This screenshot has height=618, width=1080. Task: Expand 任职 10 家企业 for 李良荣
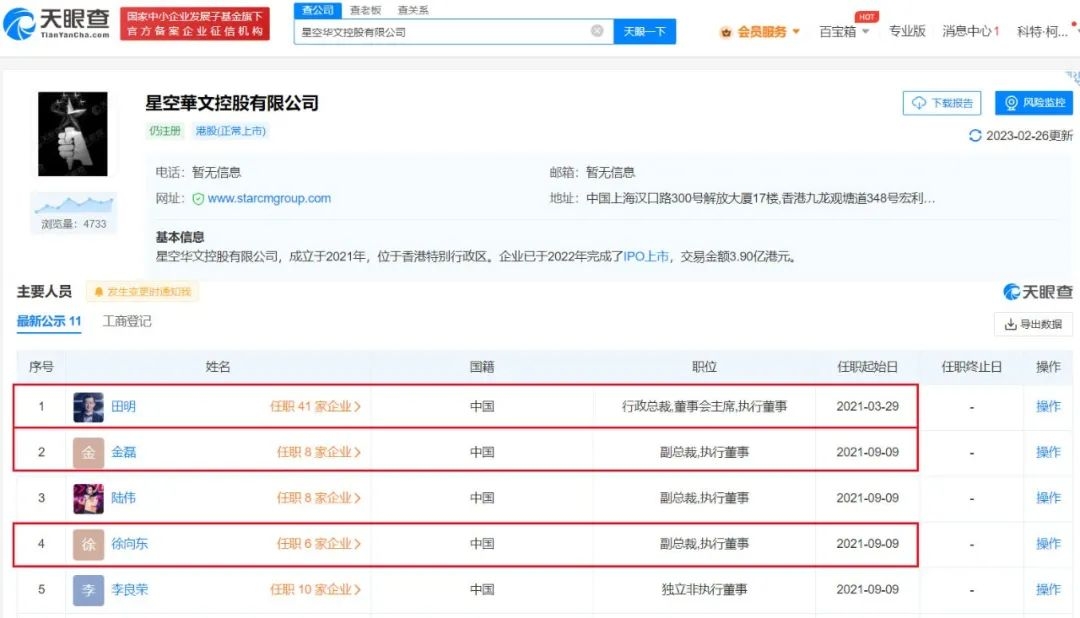pyautogui.click(x=315, y=589)
